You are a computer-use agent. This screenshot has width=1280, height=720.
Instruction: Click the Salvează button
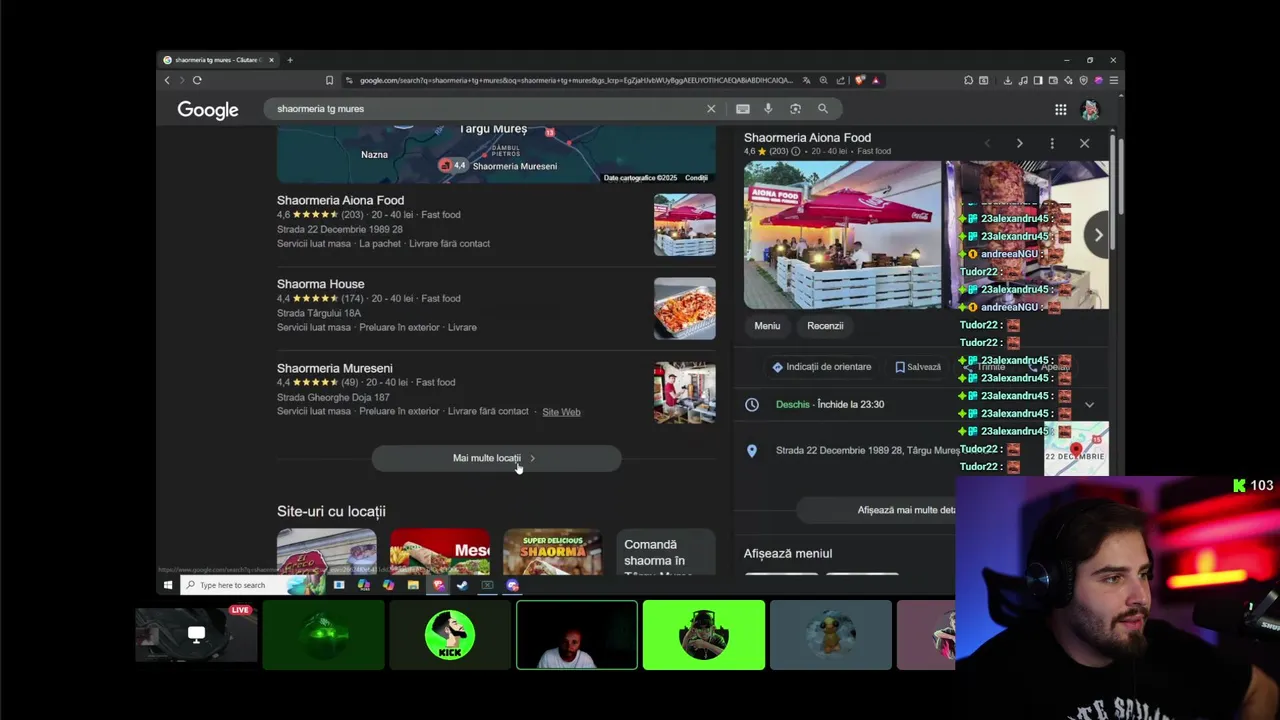point(917,367)
